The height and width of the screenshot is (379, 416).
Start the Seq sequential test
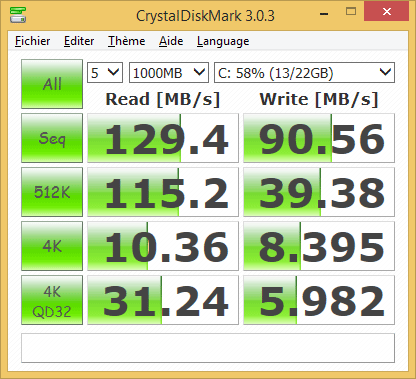point(52,138)
